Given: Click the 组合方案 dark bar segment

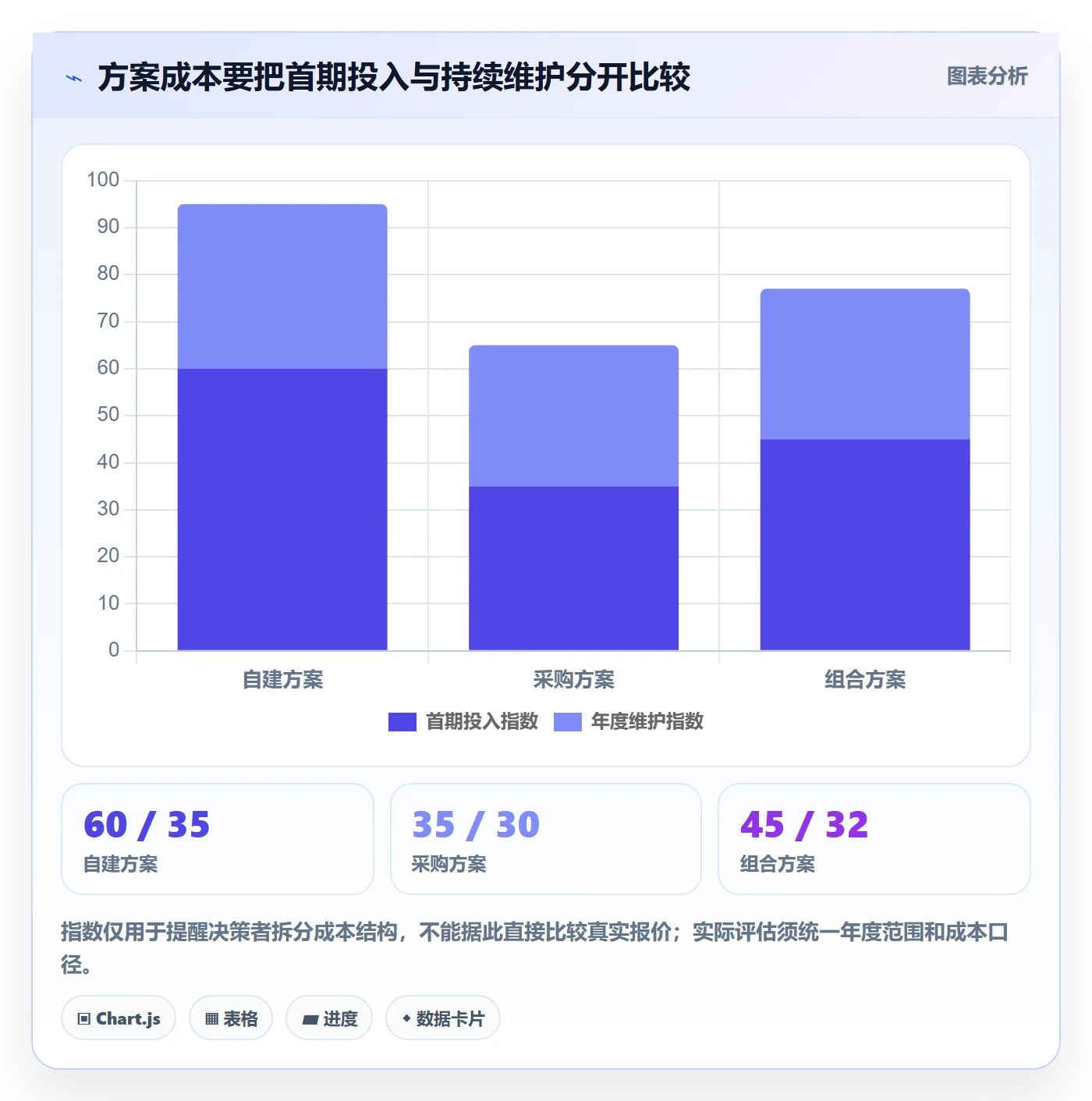Looking at the screenshot, I should pos(865,544).
